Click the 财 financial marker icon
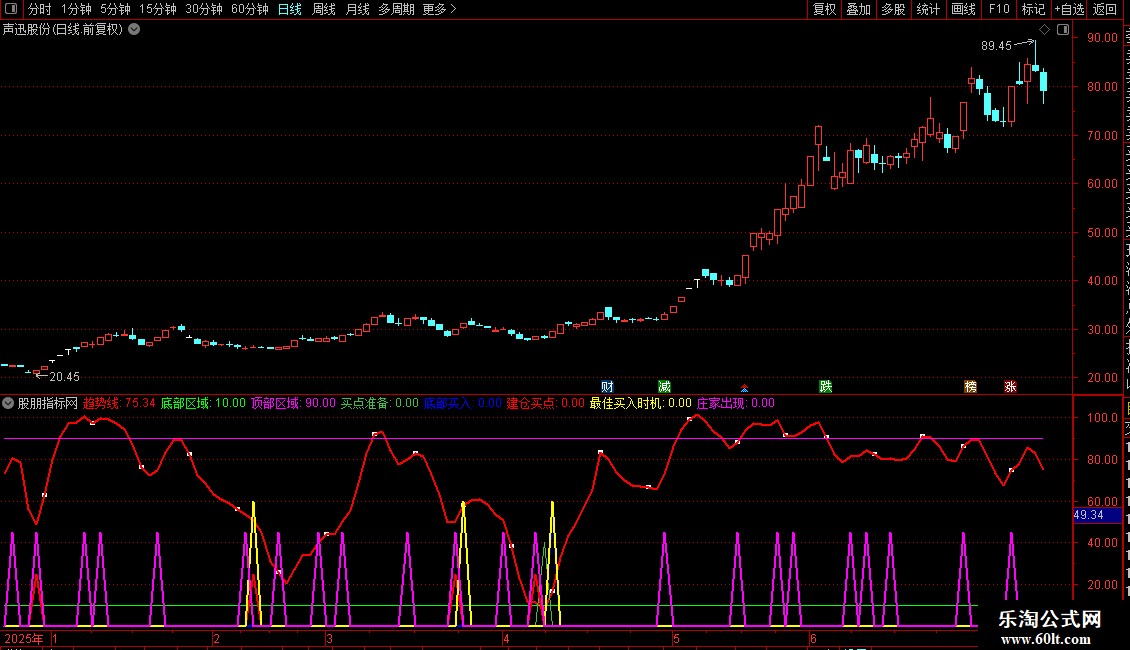The image size is (1130, 650). point(607,387)
